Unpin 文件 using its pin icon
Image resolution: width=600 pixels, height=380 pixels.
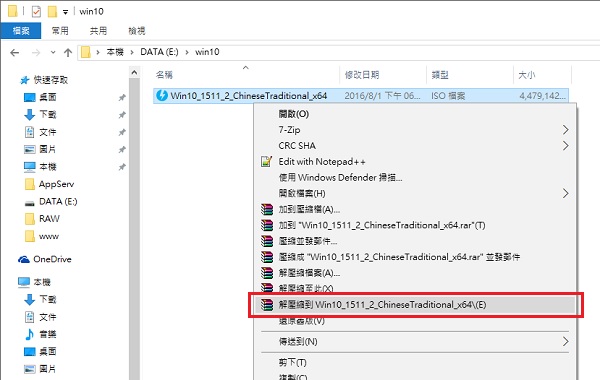[x=122, y=132]
